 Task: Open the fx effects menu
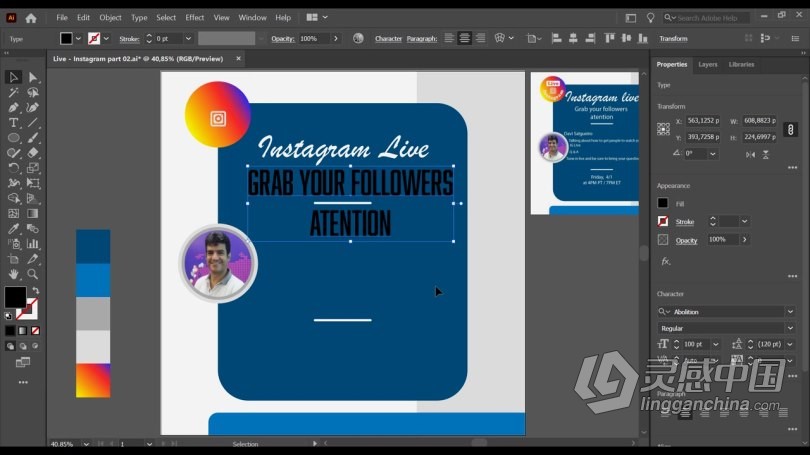[666, 261]
